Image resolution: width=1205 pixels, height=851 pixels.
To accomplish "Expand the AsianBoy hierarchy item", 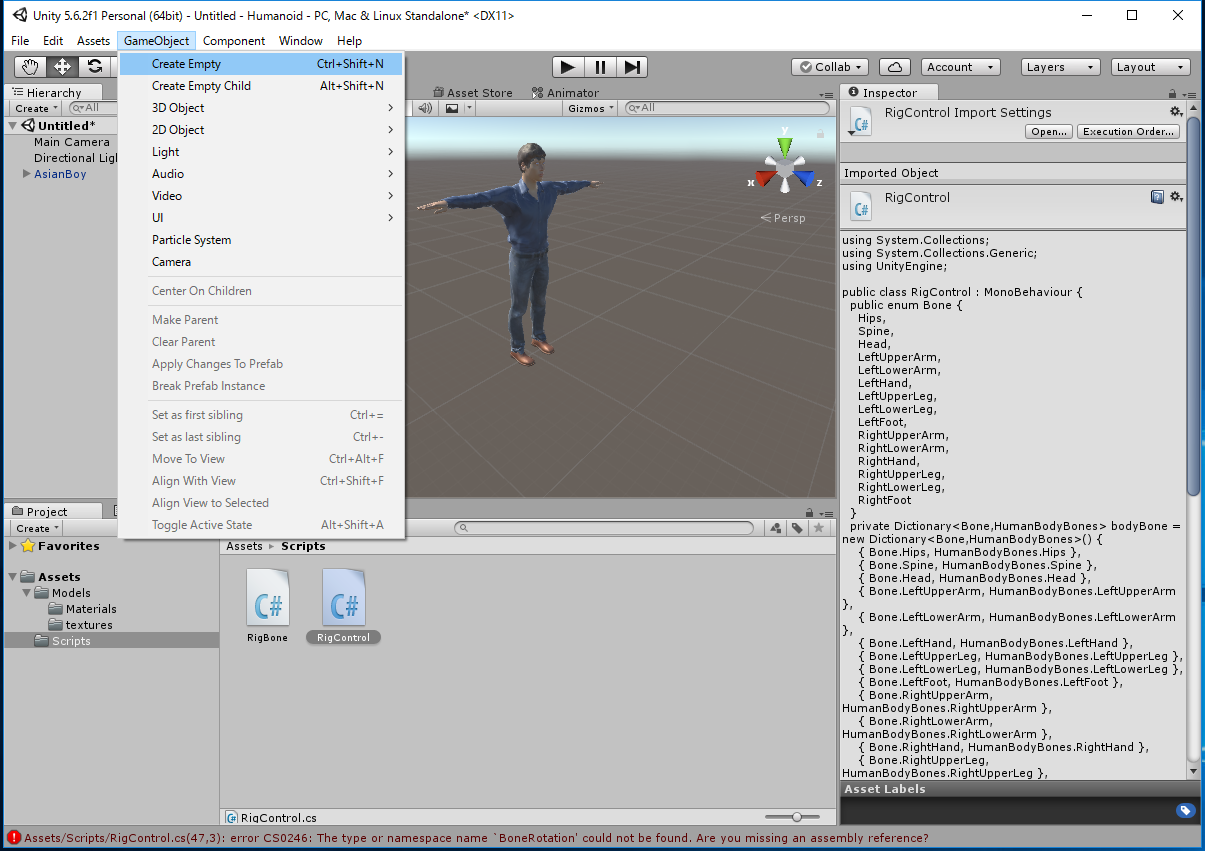I will pos(26,174).
